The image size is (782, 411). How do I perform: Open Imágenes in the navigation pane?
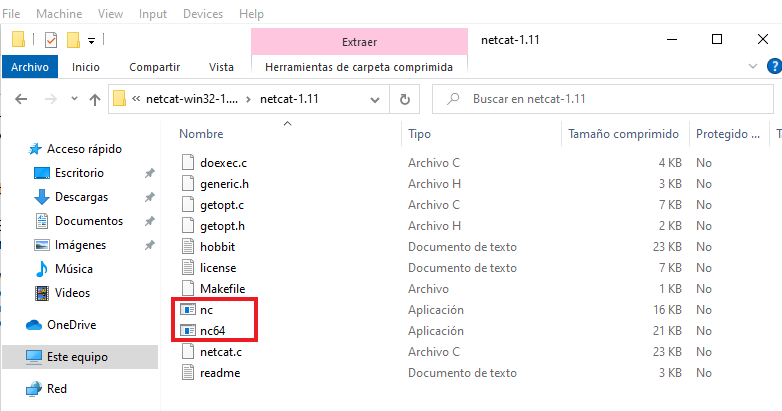(80, 244)
